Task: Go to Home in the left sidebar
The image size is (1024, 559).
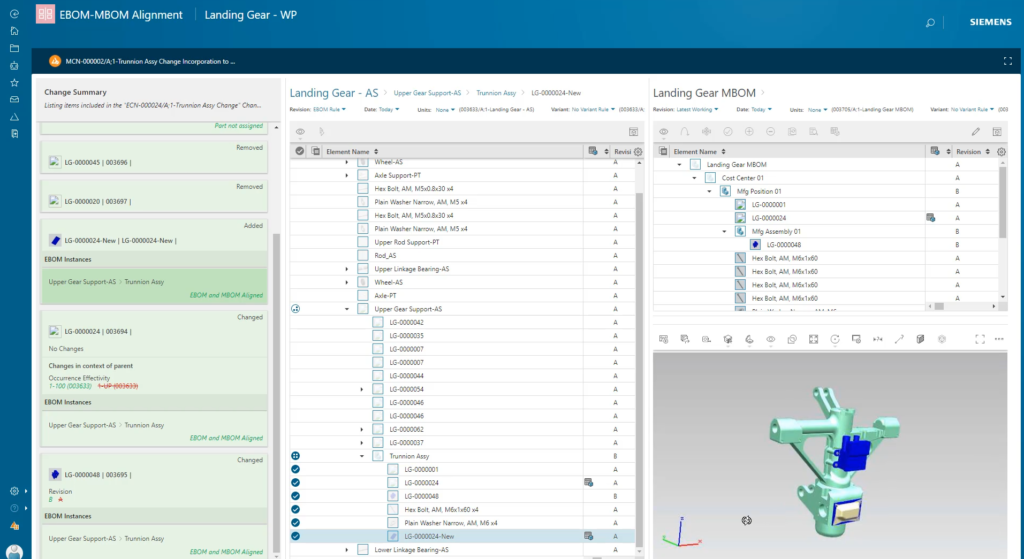Action: point(14,31)
